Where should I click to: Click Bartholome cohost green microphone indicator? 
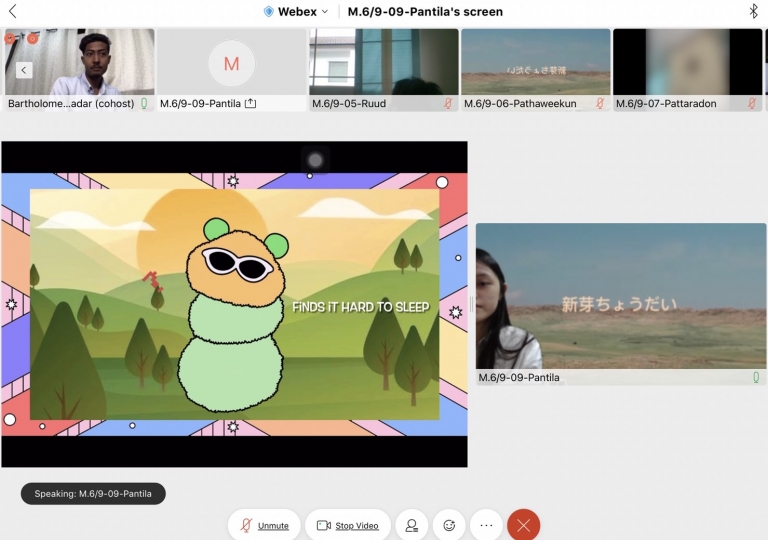144,103
